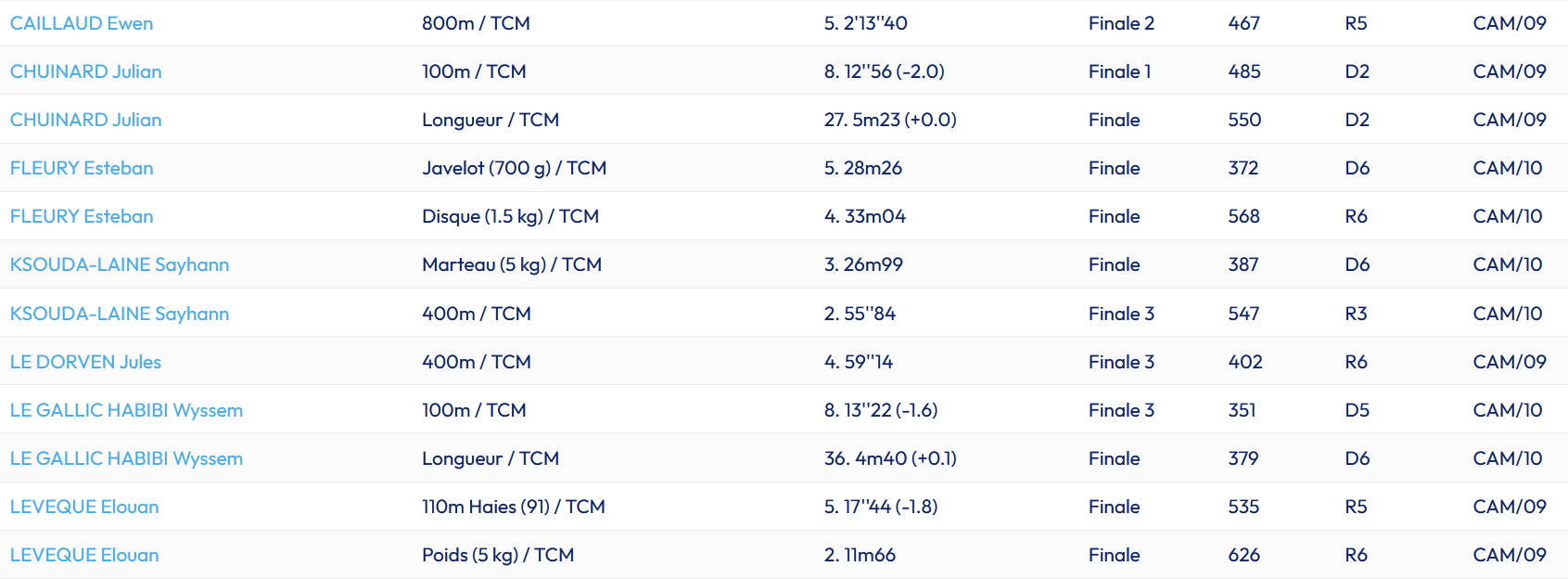1568x579 pixels.
Task: Open LEVEQUE Elouan link in 110m Haies row
Action: [x=84, y=507]
